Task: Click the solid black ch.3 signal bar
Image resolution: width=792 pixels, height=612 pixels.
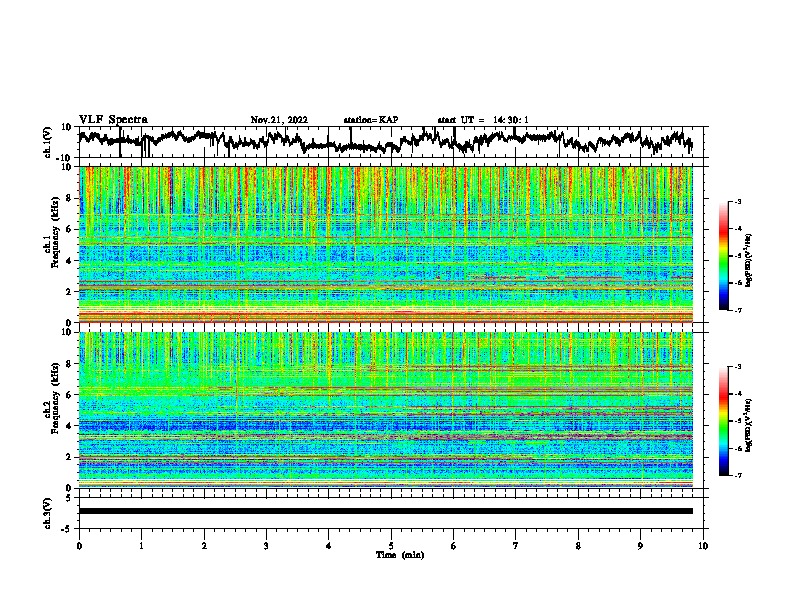Action: tap(385, 511)
